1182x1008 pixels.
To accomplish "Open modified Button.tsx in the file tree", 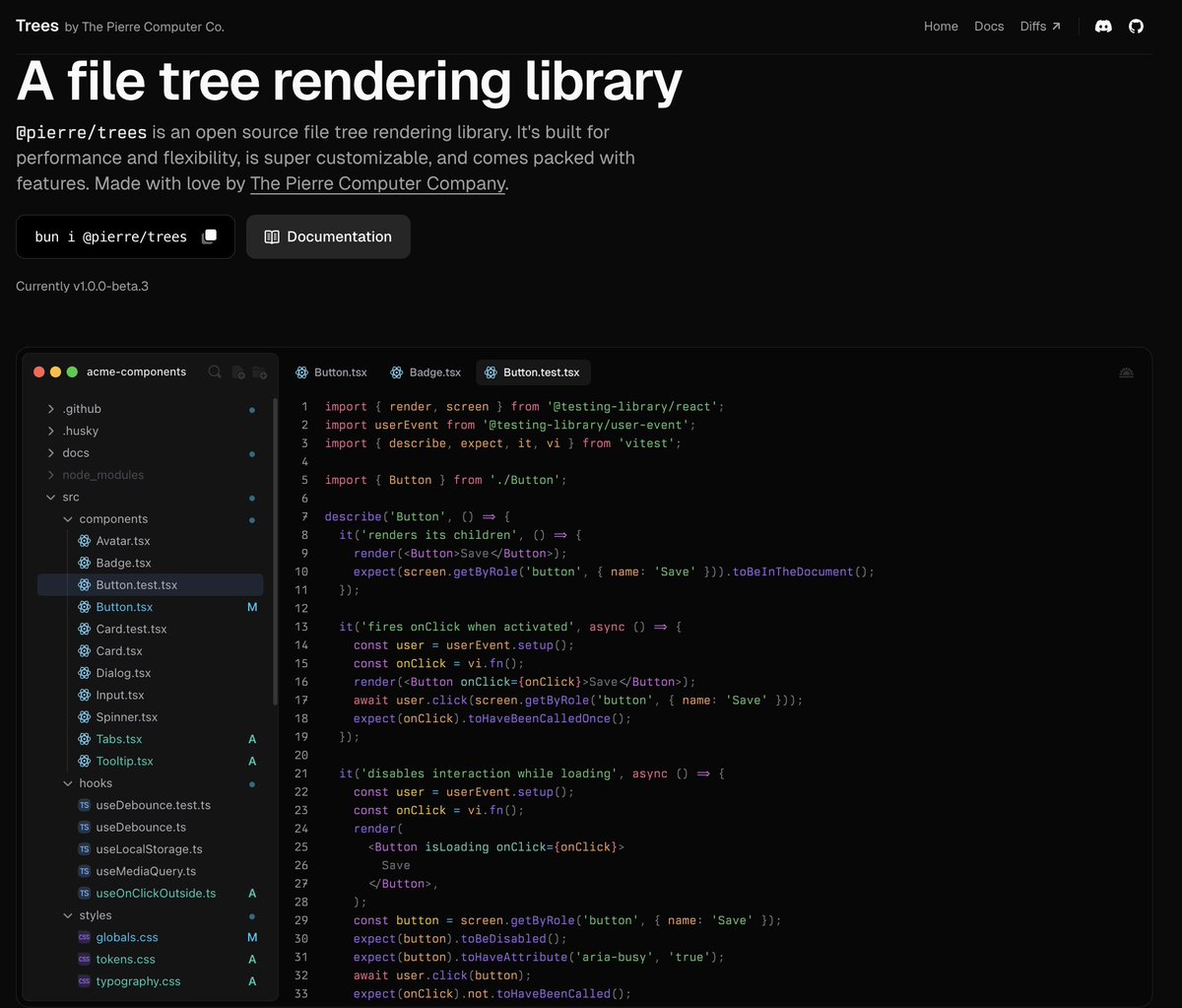I will [x=150, y=607].
